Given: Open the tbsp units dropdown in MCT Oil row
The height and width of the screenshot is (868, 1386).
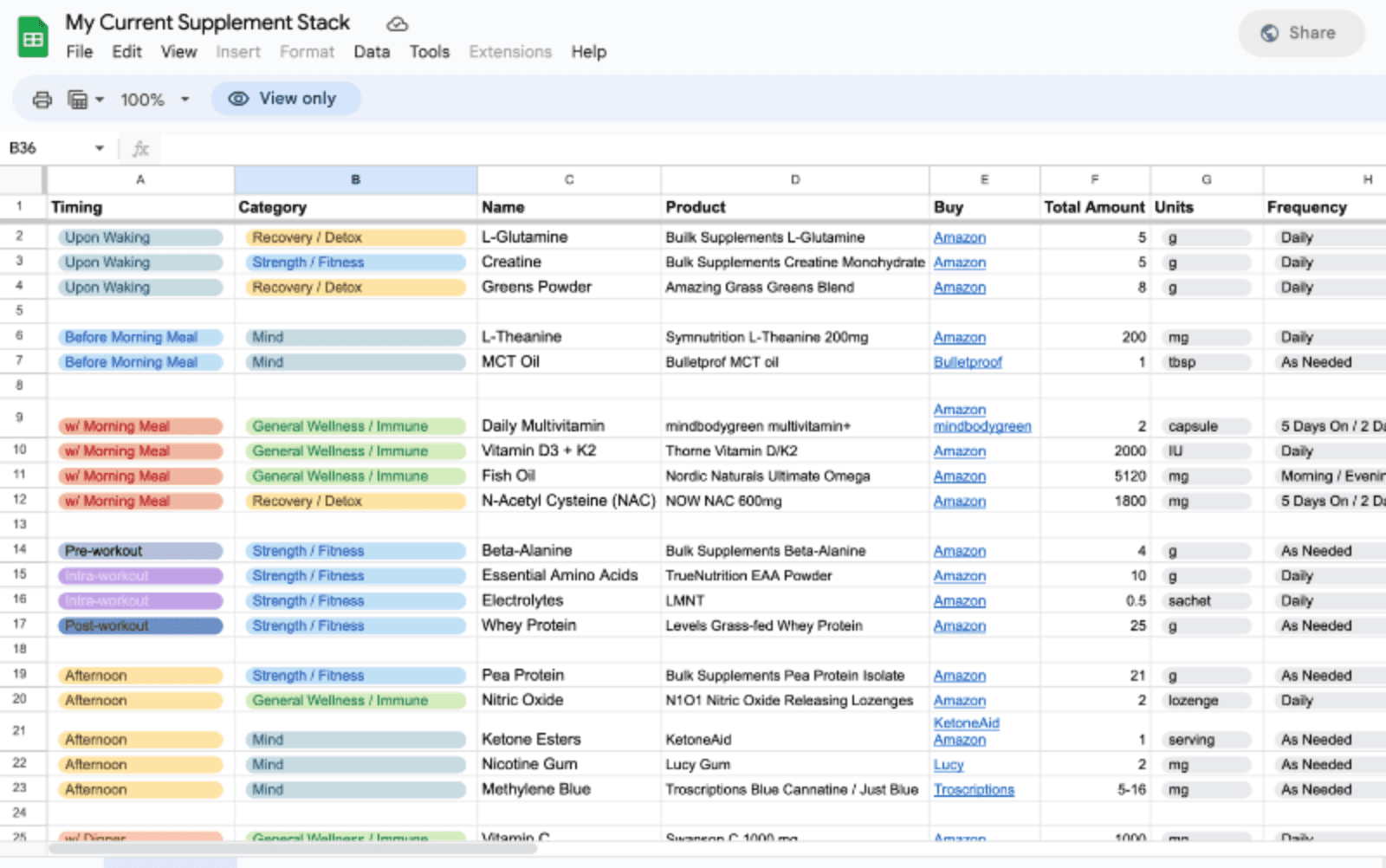Looking at the screenshot, I should point(1207,362).
